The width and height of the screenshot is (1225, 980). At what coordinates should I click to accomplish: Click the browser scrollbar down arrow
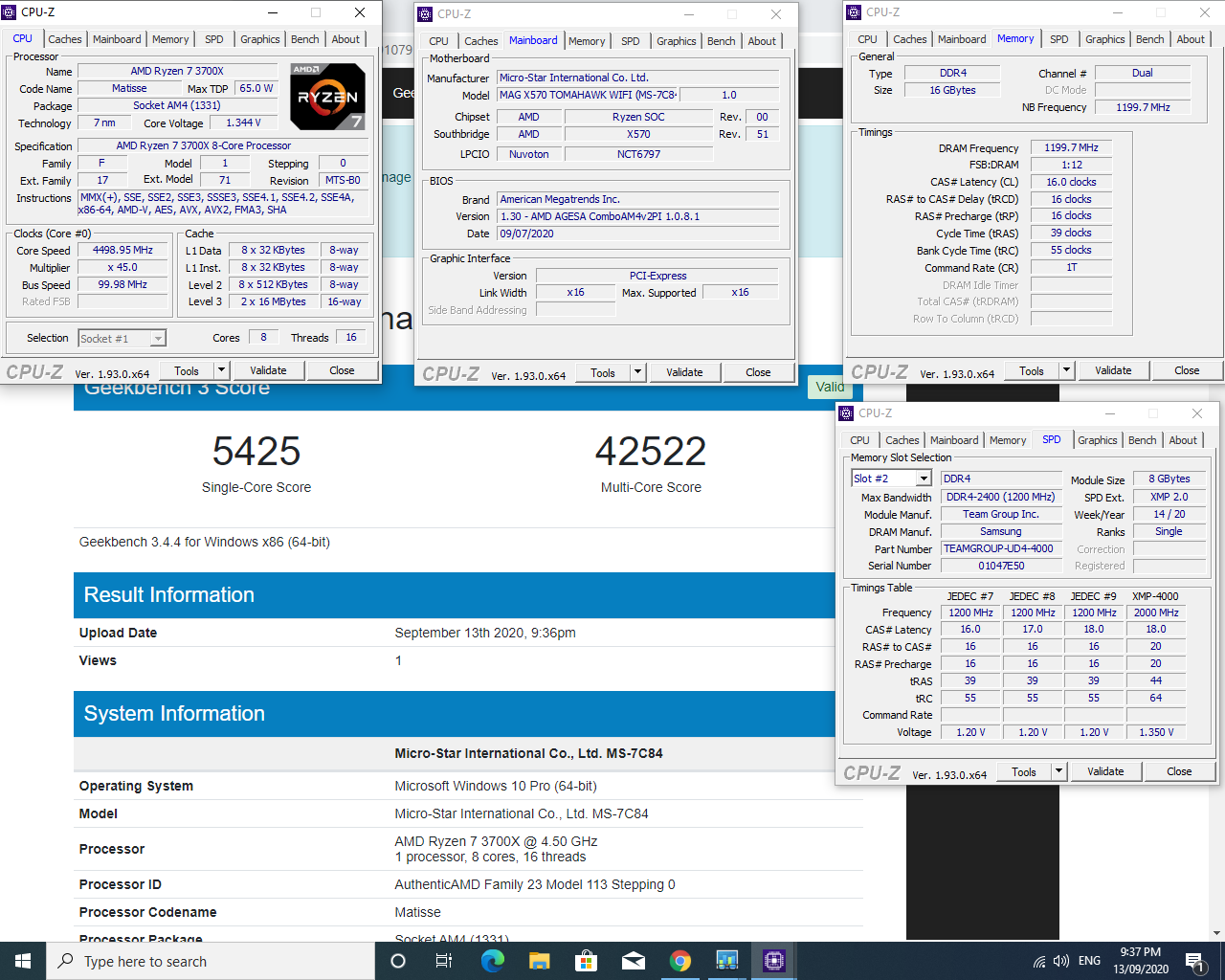pos(1216,933)
